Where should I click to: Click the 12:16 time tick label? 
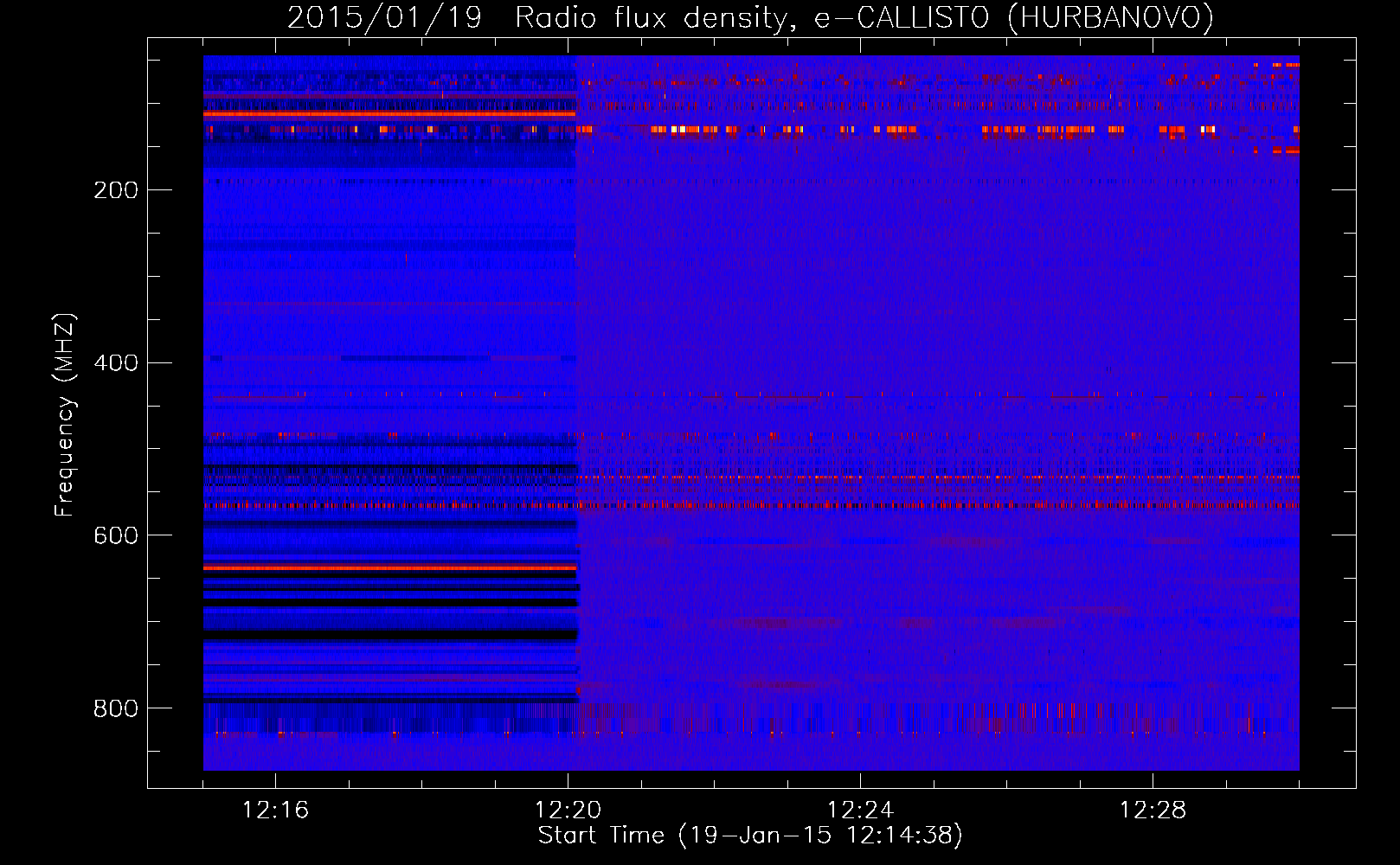point(275,811)
